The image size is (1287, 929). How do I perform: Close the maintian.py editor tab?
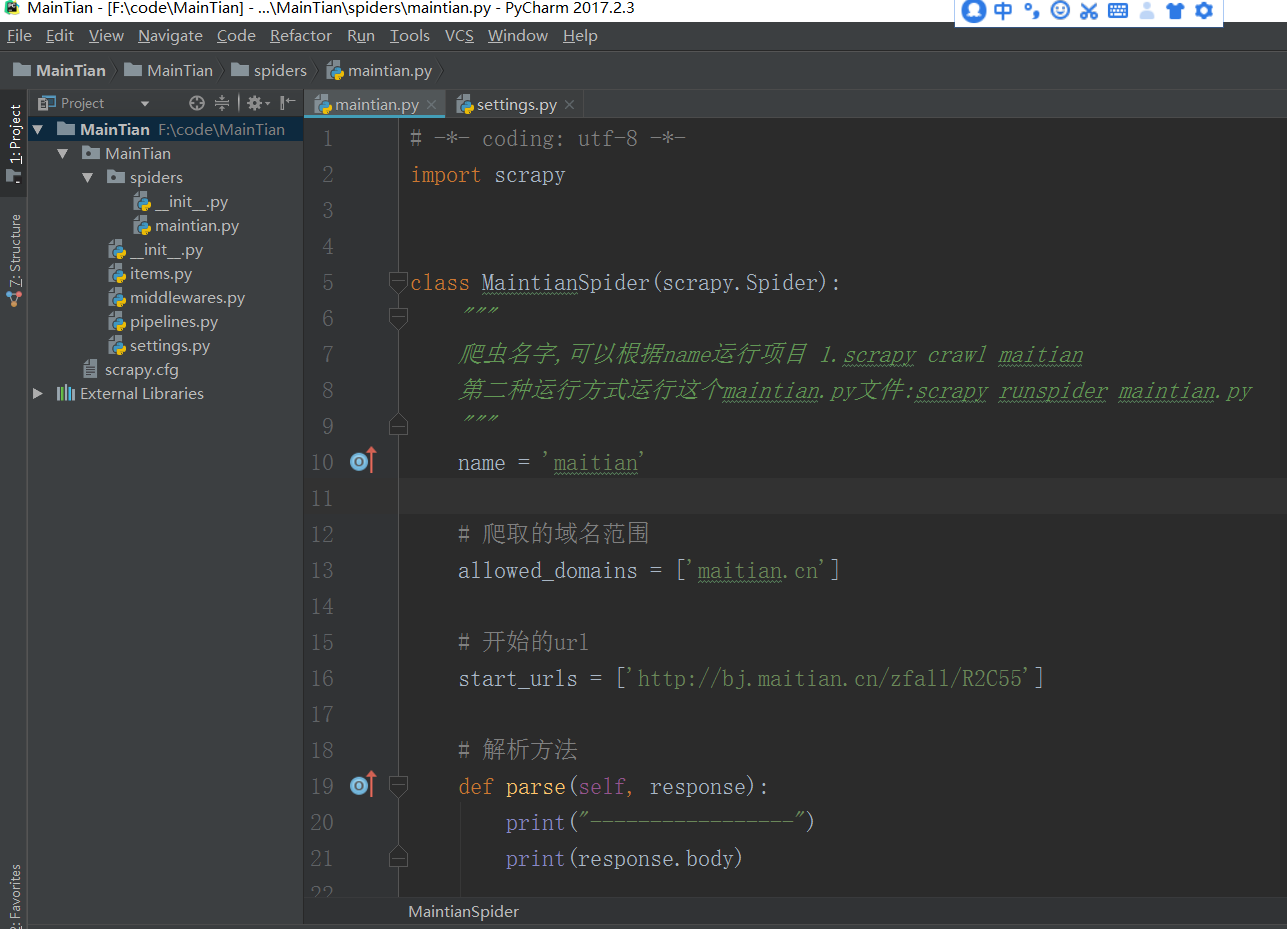(432, 105)
